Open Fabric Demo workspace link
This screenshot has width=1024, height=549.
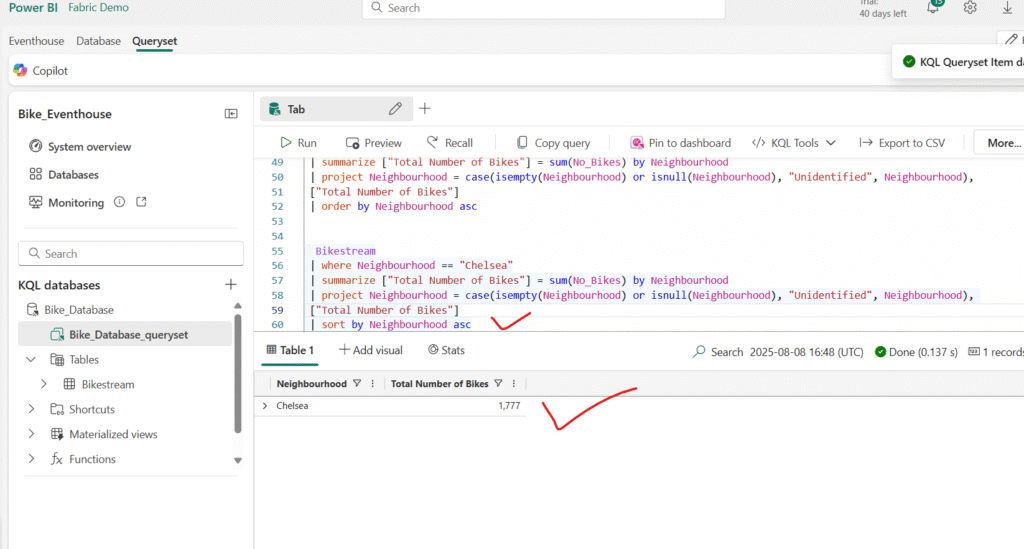pos(99,8)
